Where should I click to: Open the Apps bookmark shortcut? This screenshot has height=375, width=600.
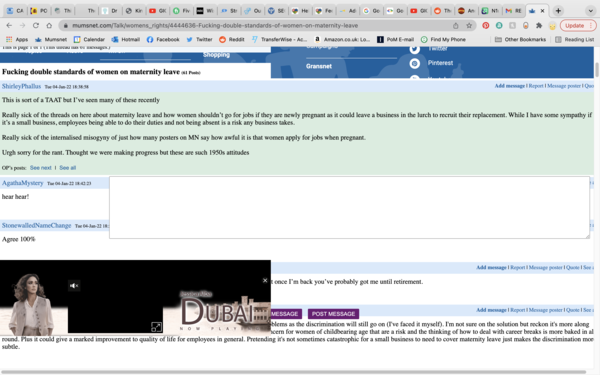[17, 39]
